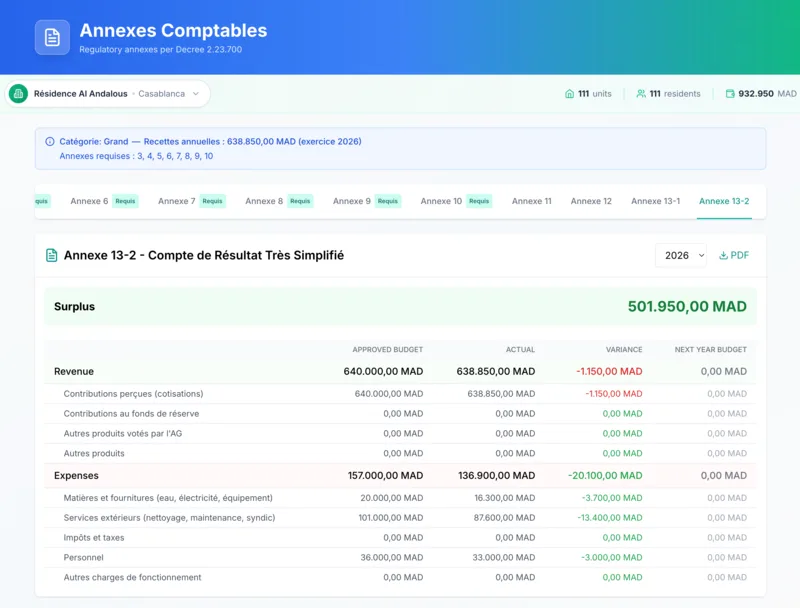Select the Annexe 13-2 tab
This screenshot has height=608, width=800.
724,201
